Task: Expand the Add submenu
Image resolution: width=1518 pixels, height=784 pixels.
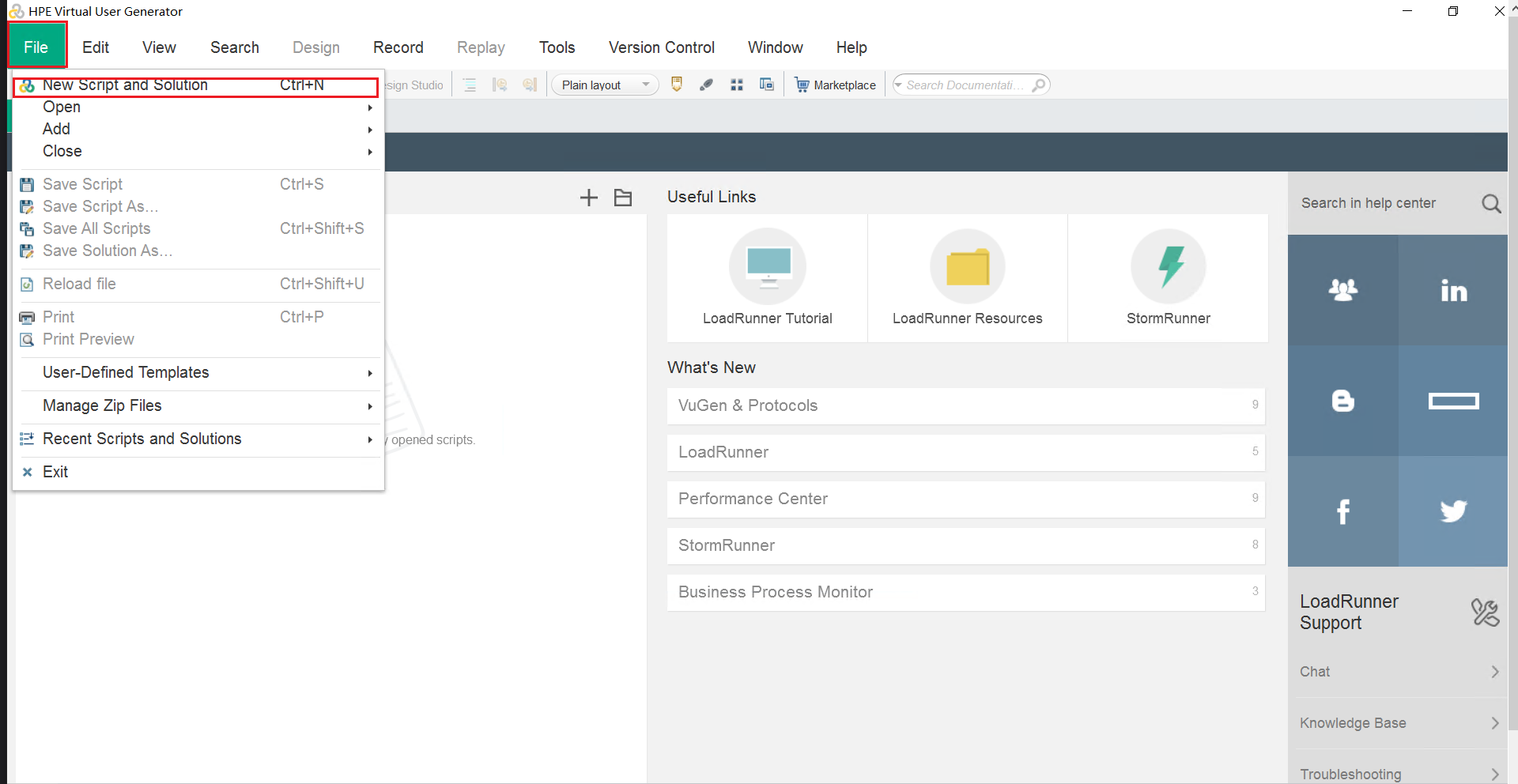Action: pyautogui.click(x=198, y=129)
